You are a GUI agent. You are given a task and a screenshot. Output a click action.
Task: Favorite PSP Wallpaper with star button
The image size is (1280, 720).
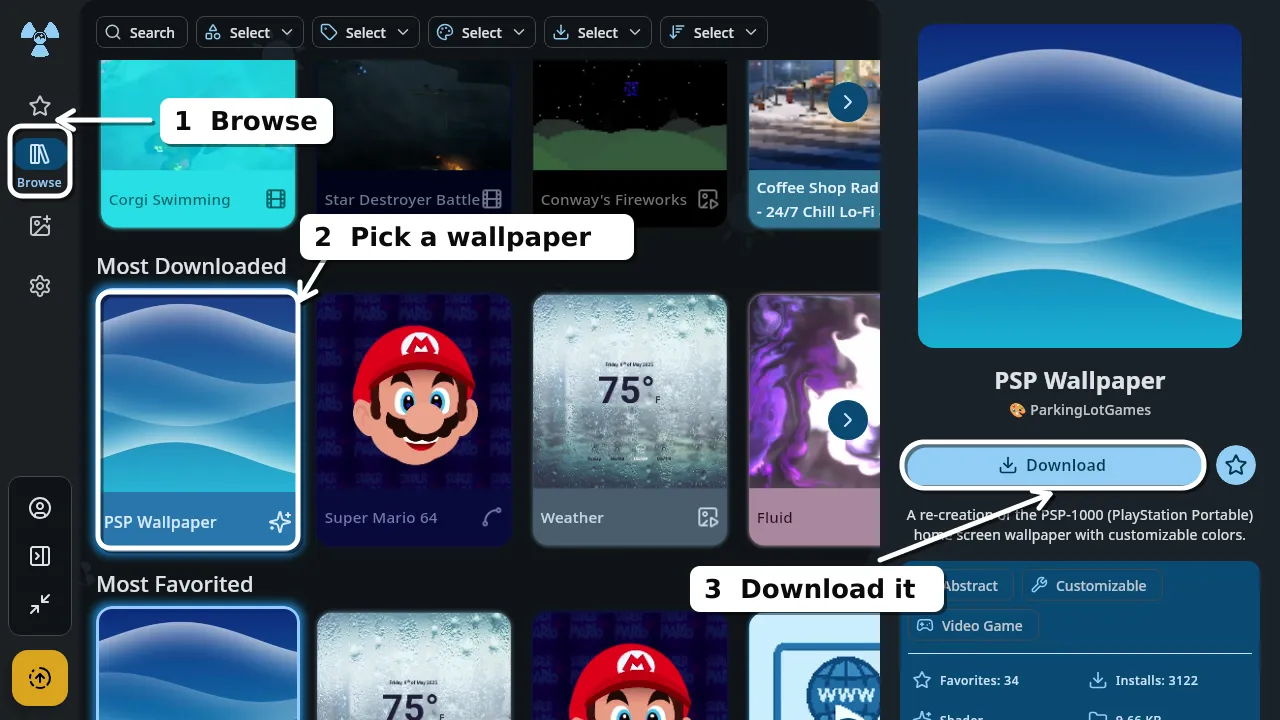(x=1236, y=465)
